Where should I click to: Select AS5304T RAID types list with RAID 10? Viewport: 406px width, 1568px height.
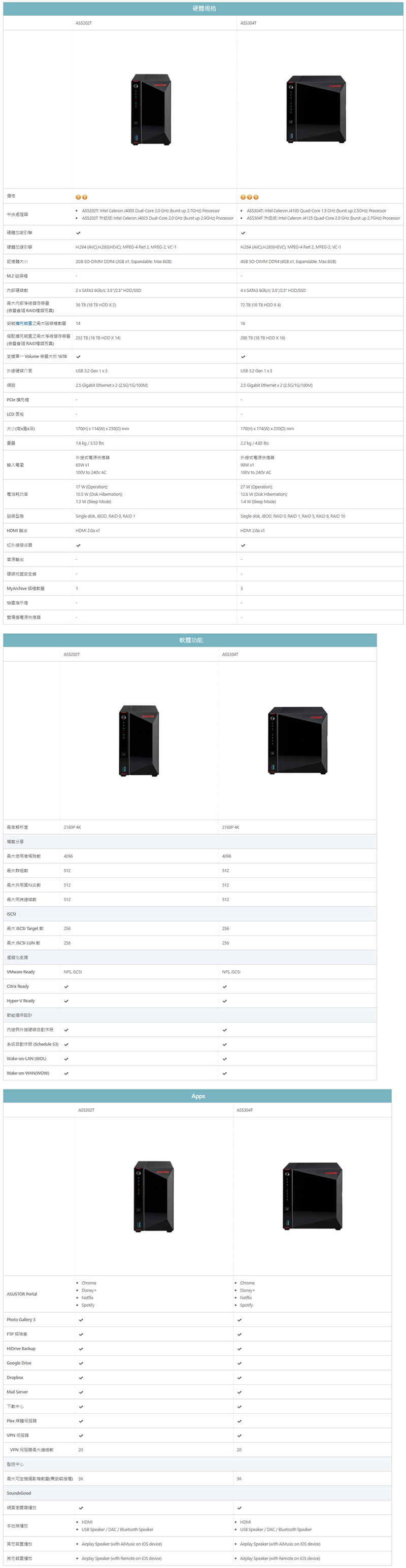tap(293, 516)
